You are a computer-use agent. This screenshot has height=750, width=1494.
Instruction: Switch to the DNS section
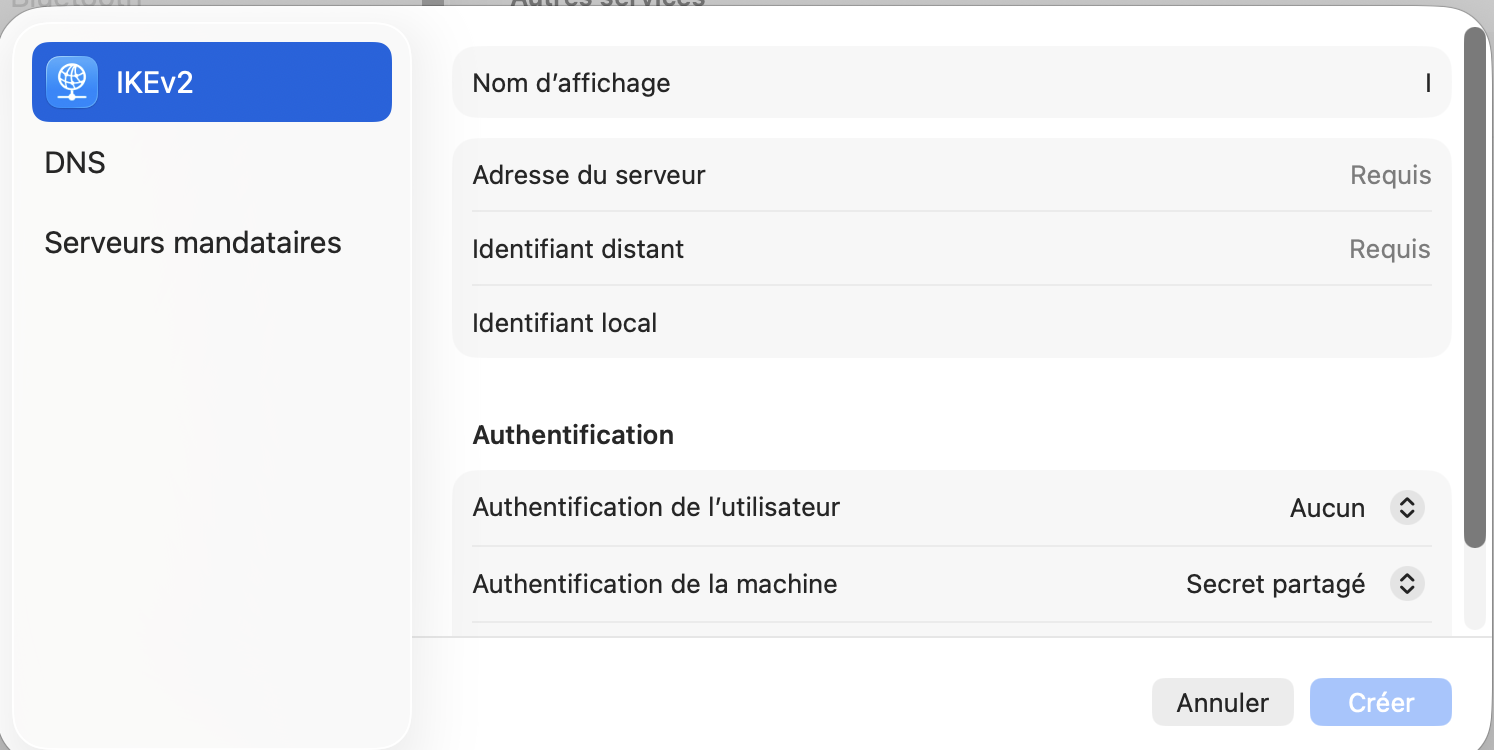pyautogui.click(x=75, y=162)
